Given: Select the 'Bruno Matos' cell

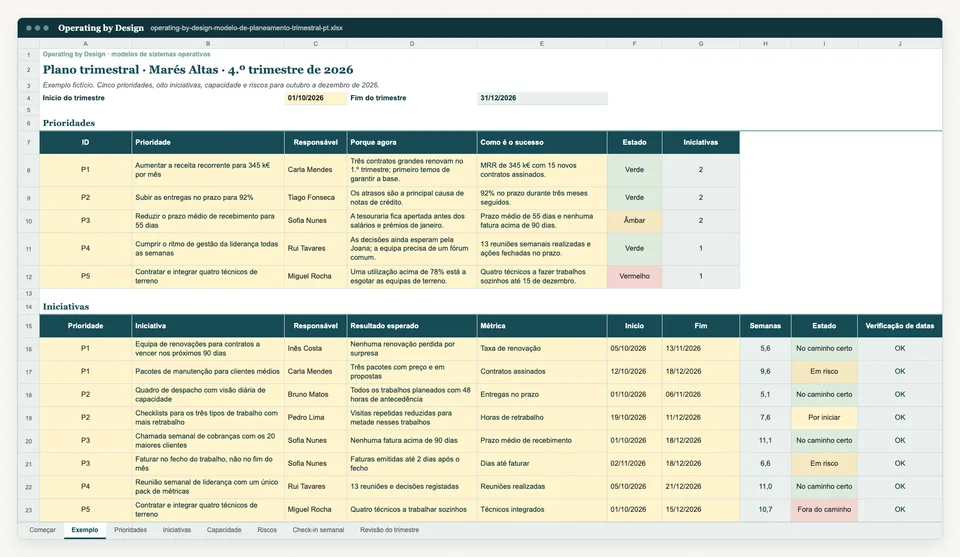Looking at the screenshot, I should click(x=315, y=395).
